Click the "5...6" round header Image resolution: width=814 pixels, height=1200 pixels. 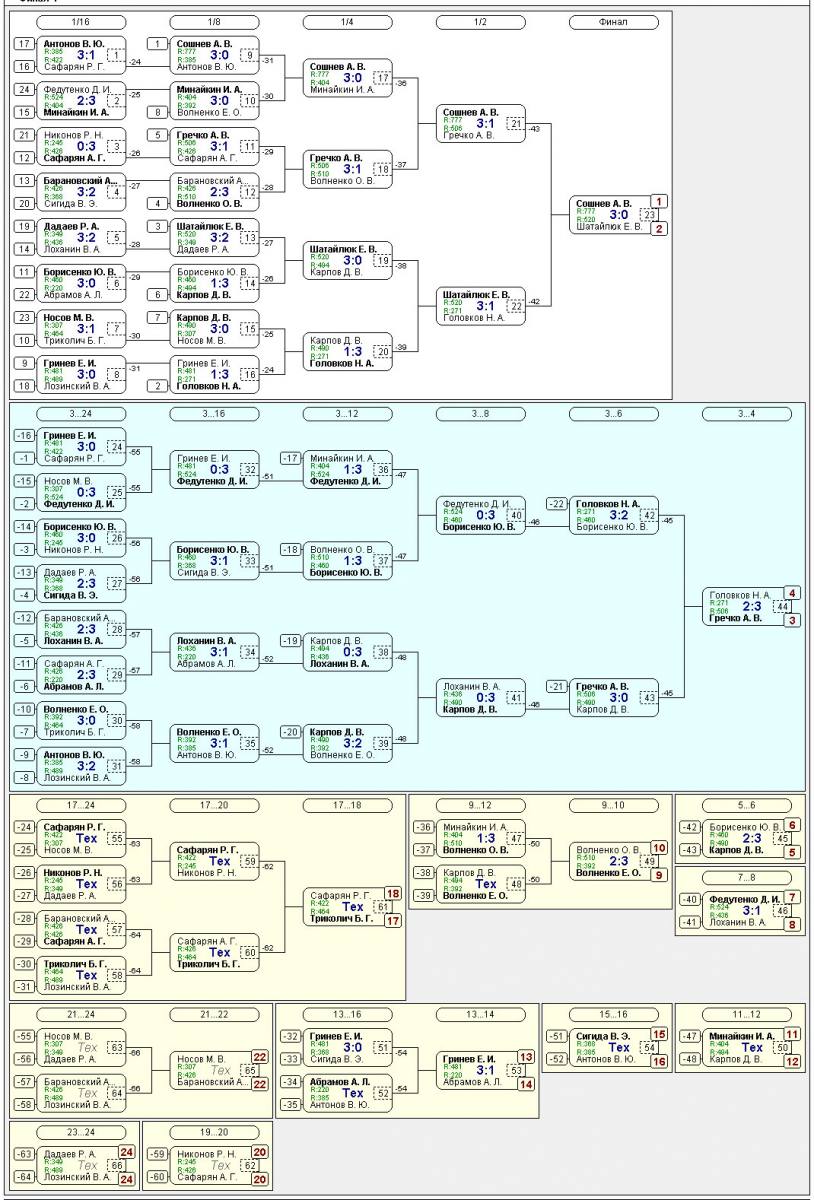point(747,804)
